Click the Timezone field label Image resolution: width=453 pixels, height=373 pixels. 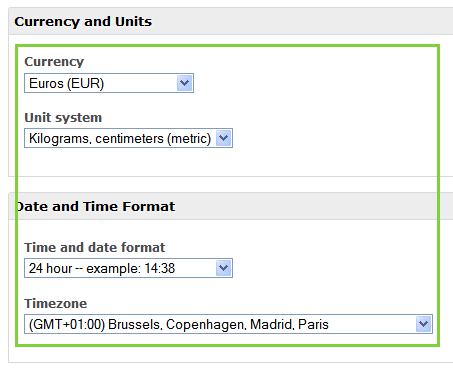(x=56, y=304)
